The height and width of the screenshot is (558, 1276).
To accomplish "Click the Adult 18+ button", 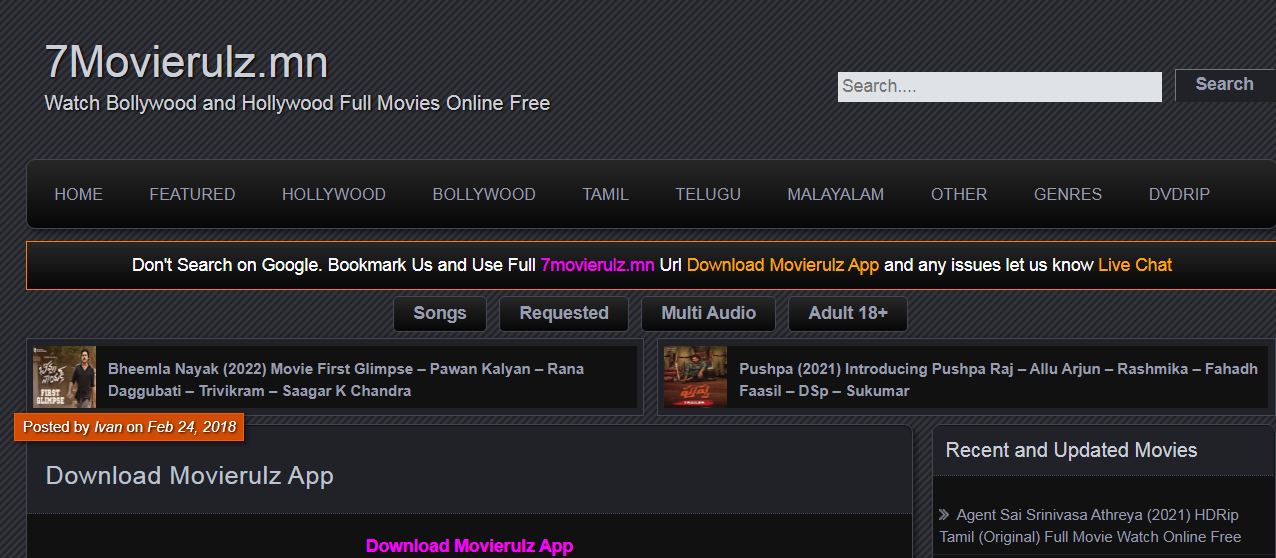I will (848, 313).
